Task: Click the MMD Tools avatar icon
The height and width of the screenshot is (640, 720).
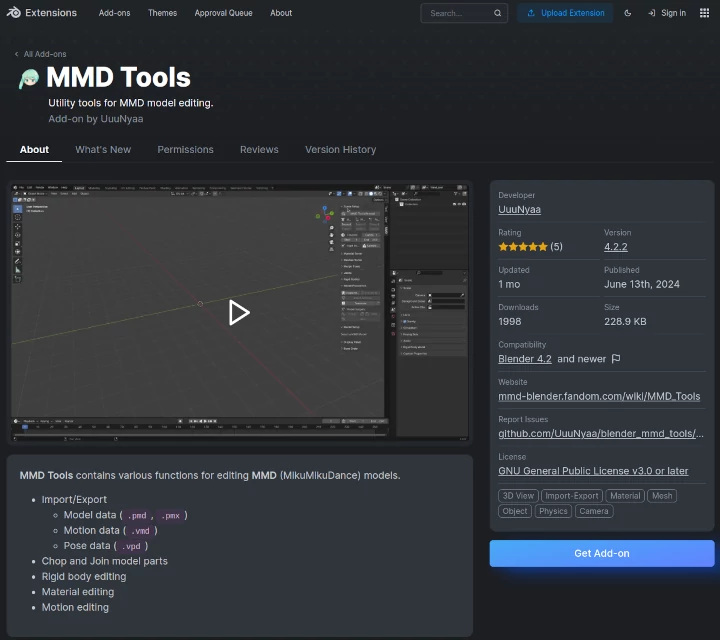Action: [x=29, y=79]
